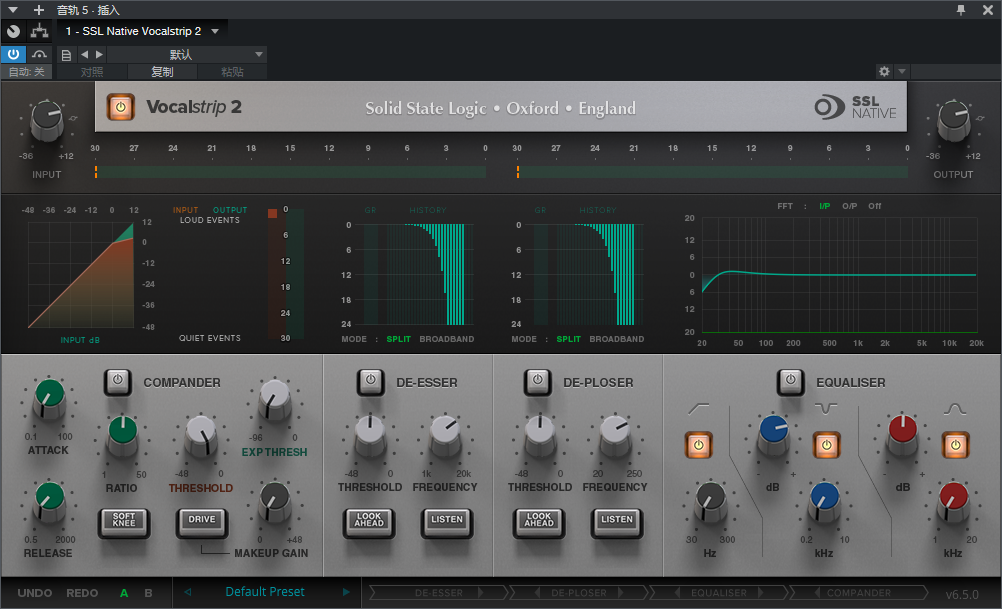The width and height of the screenshot is (1002, 609).
Task: Go to previous preset arrow
Action: pyautogui.click(x=188, y=592)
